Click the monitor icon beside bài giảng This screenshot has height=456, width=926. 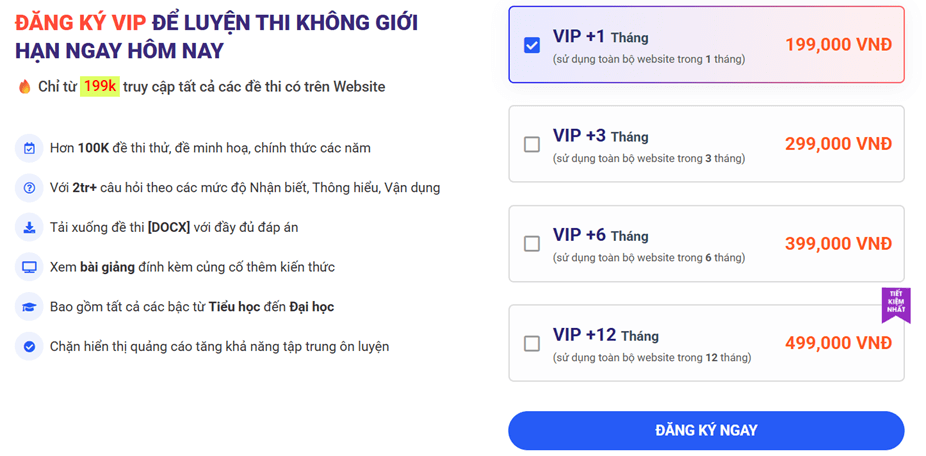click(x=29, y=267)
